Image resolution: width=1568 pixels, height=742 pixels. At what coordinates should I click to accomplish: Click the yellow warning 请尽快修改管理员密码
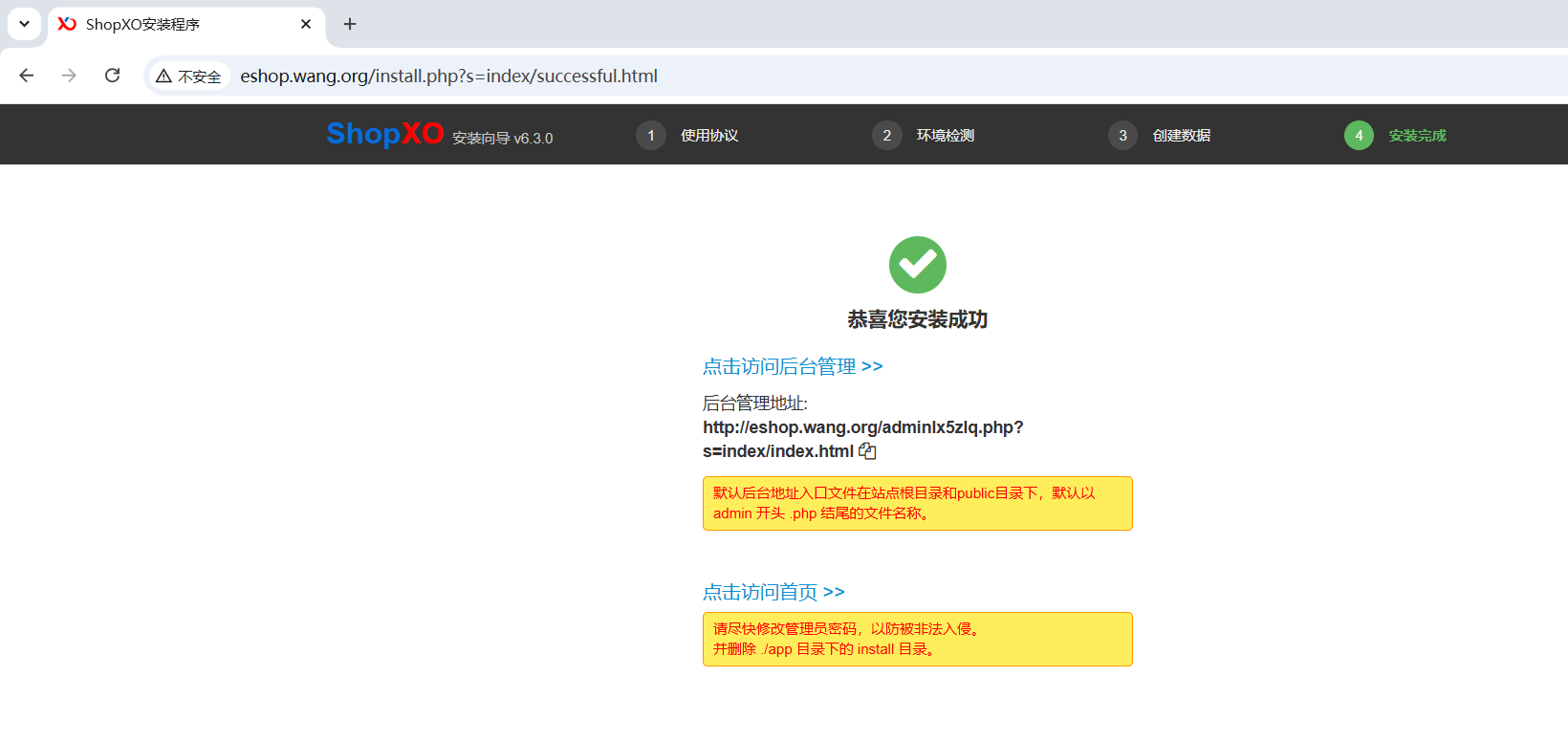pyautogui.click(x=918, y=639)
